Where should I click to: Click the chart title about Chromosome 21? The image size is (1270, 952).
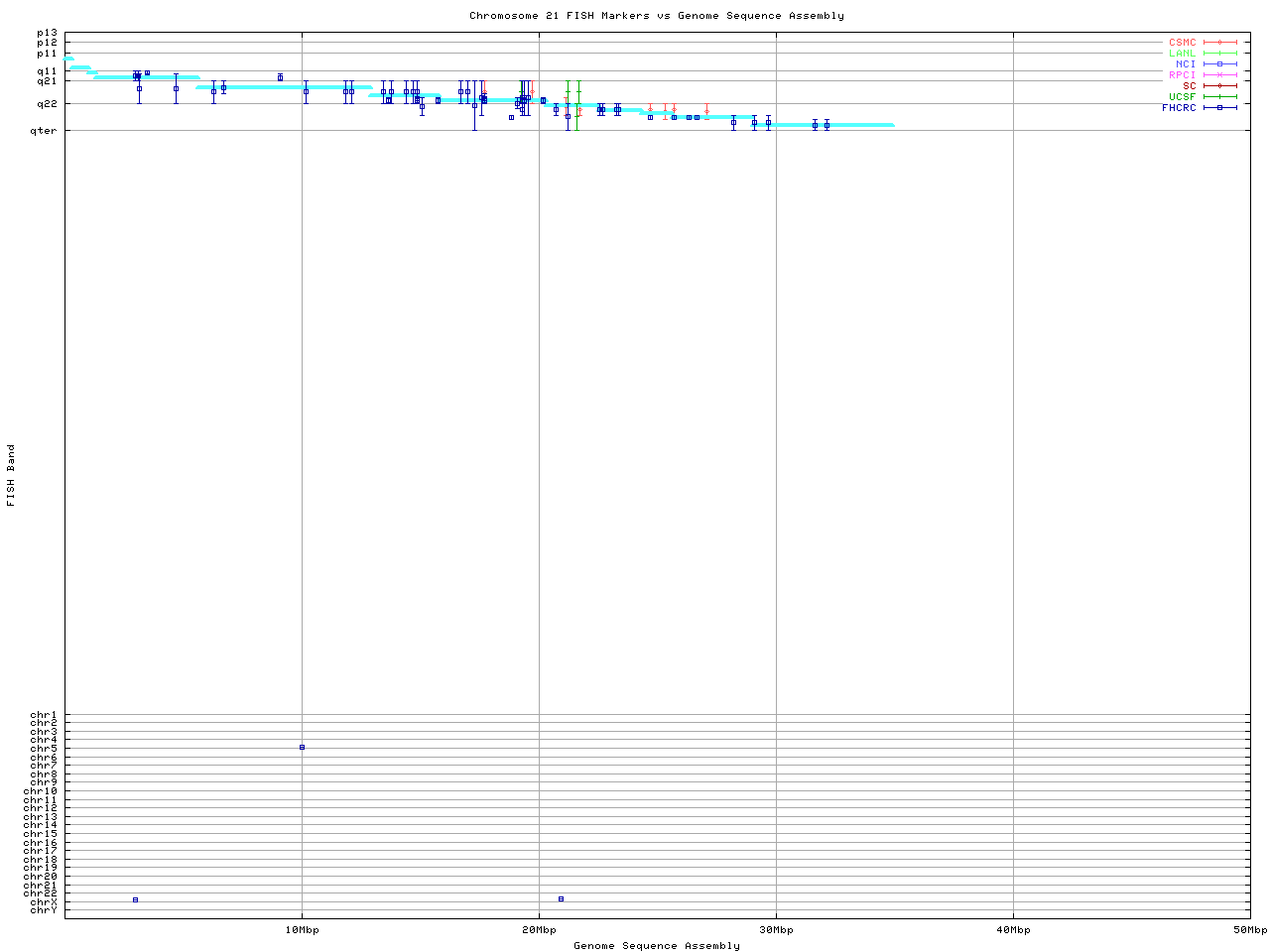click(657, 16)
